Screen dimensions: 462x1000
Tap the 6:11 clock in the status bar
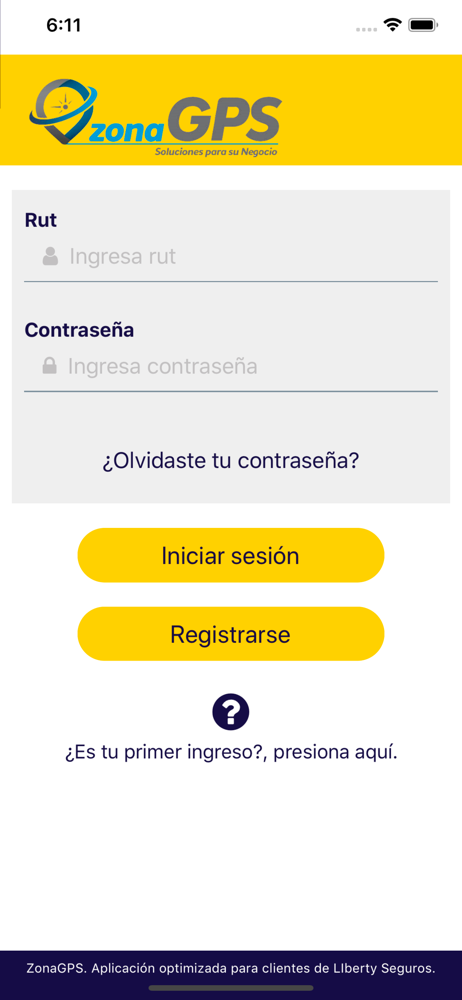(64, 25)
